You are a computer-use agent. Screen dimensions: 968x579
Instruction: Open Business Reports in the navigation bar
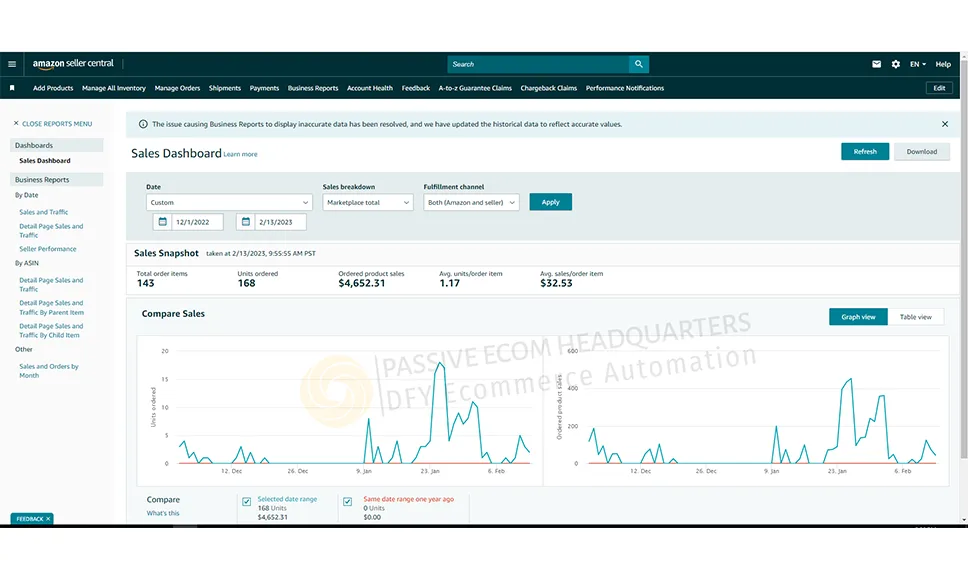click(x=313, y=88)
